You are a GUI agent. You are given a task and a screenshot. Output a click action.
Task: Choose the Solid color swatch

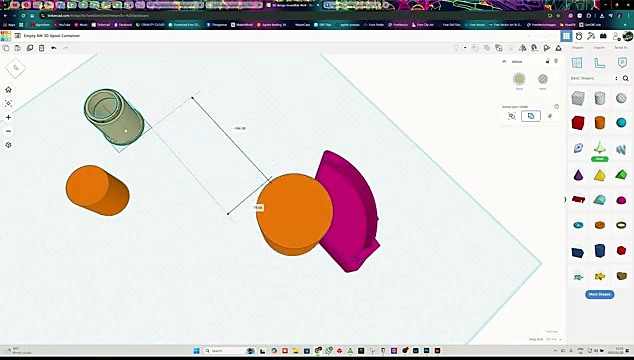pos(519,79)
